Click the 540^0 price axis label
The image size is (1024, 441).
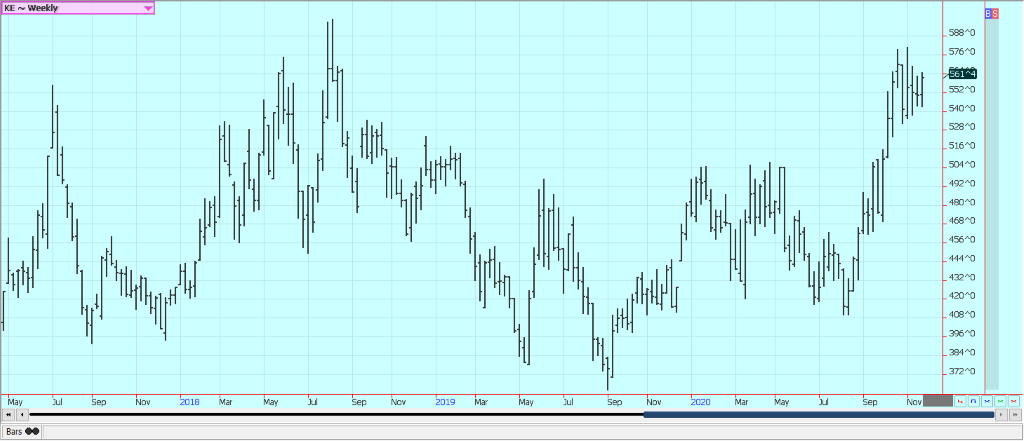(x=962, y=108)
